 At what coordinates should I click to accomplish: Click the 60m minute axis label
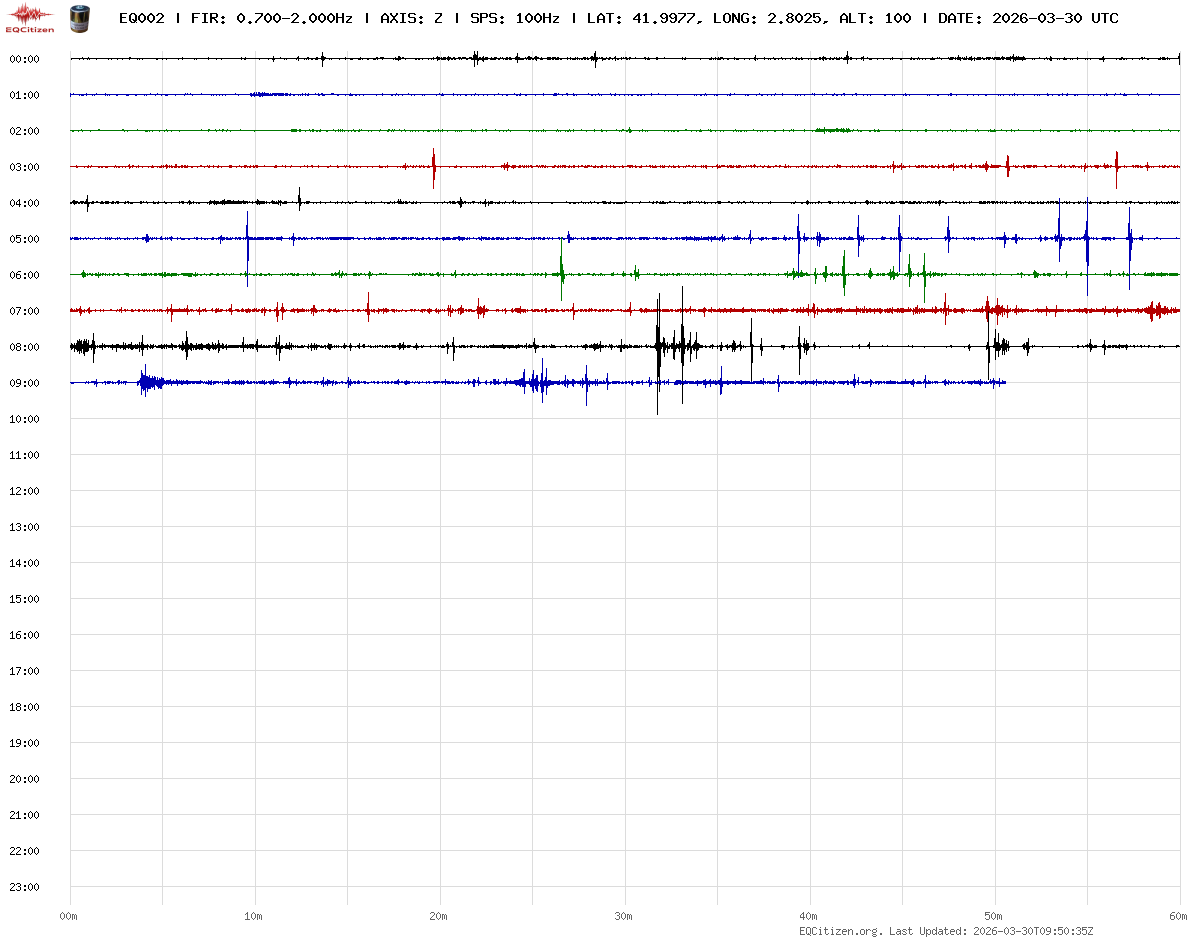(1178, 916)
